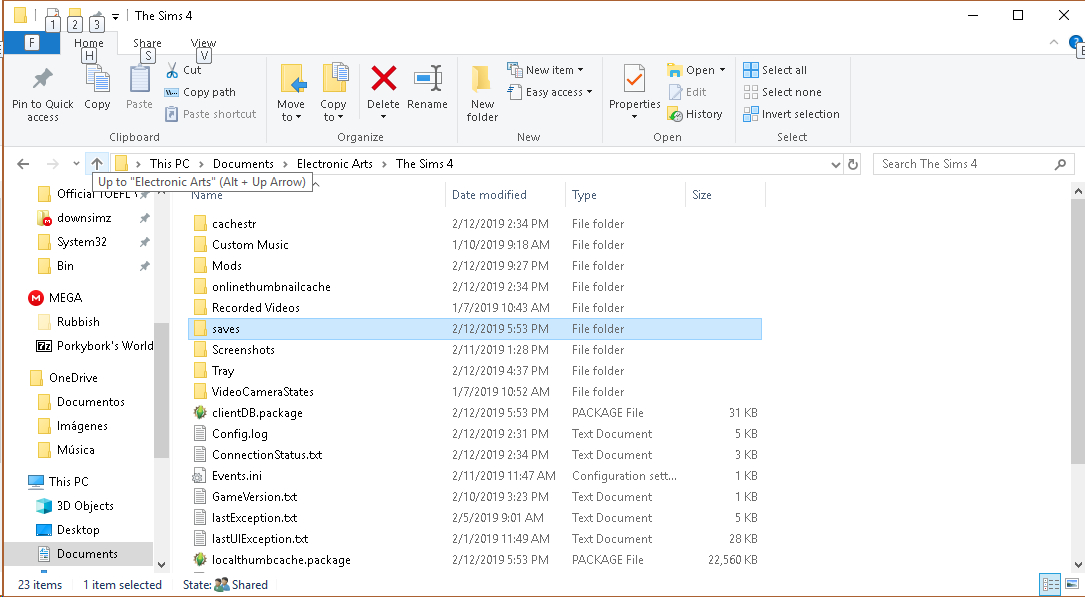The width and height of the screenshot is (1085, 597).
Task: Select Porkybork's World archive
Action: pos(95,346)
